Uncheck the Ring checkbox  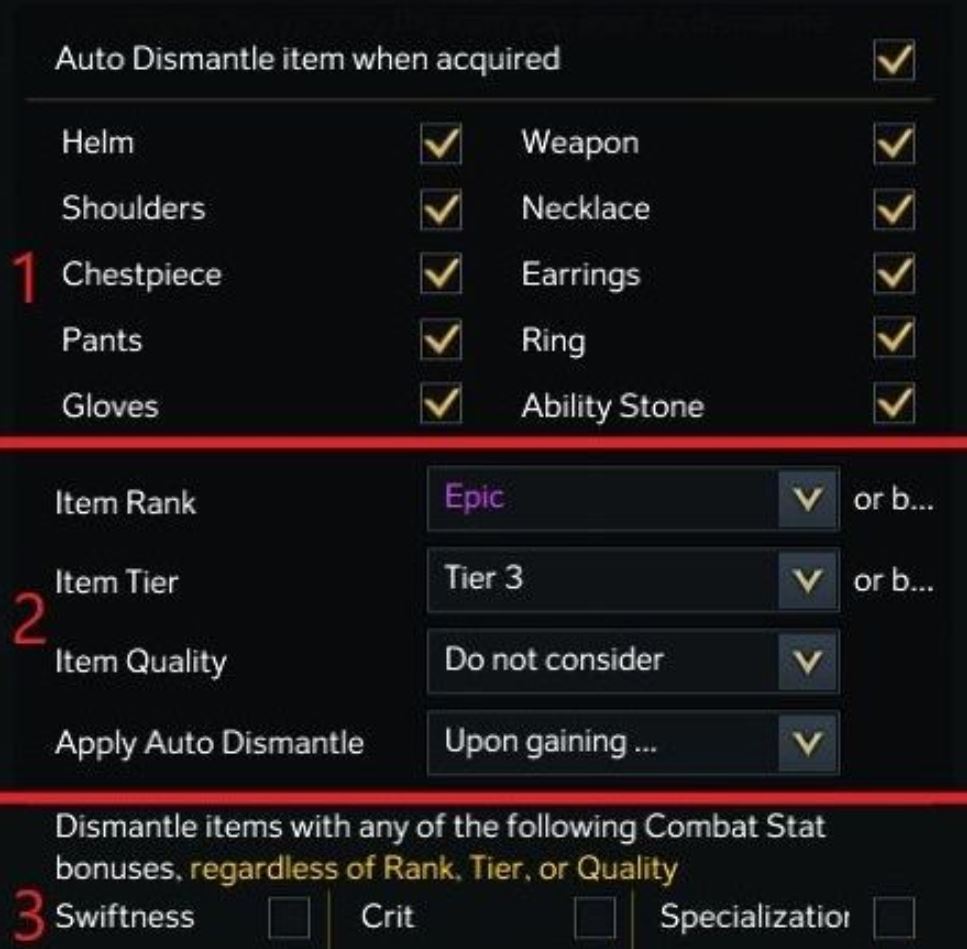892,342
